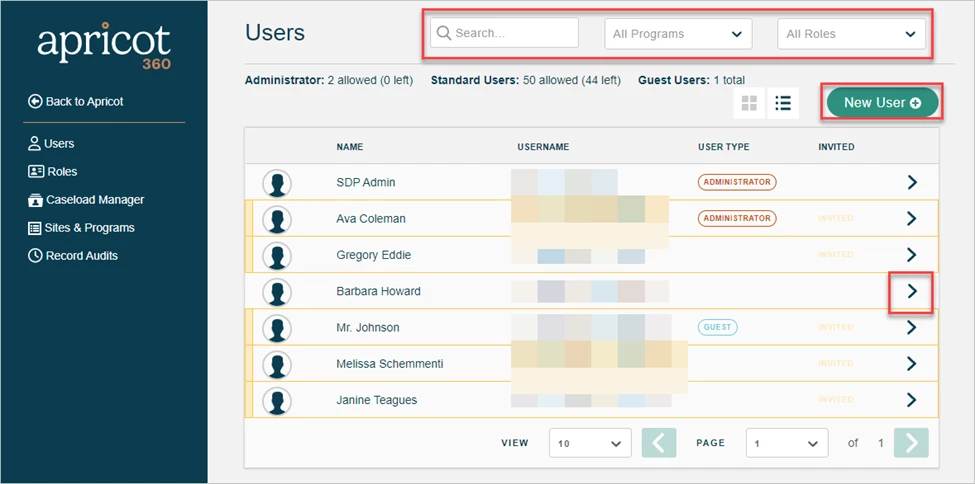Click the name Gregory Eddie
This screenshot has width=975, height=484.
pos(374,255)
